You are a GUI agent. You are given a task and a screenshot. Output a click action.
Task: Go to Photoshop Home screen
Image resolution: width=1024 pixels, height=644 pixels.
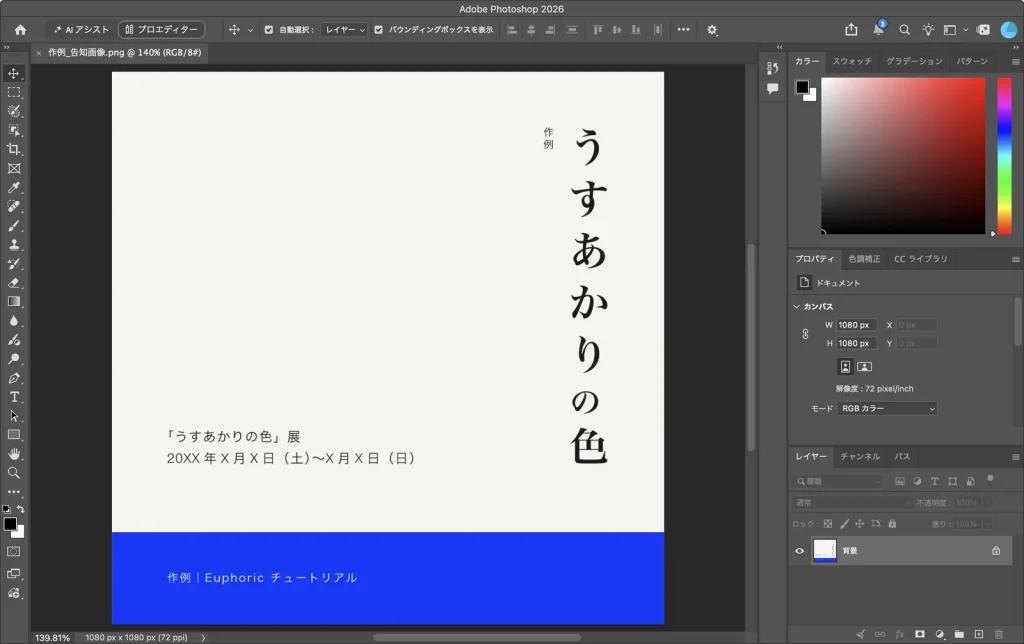pos(20,29)
